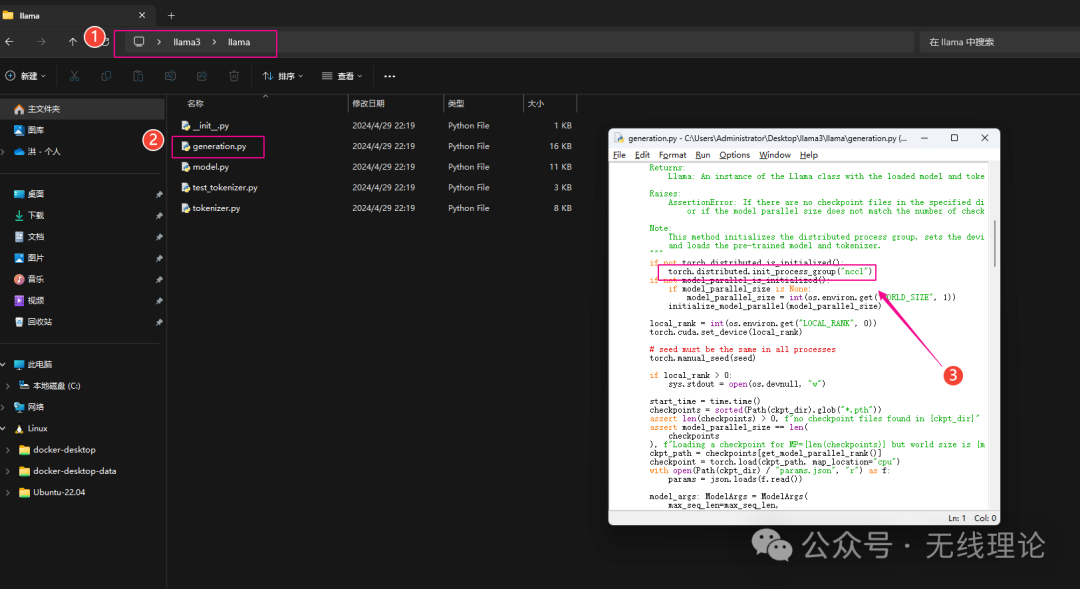This screenshot has width=1080, height=589.
Task: Click the pin icon next to 回收站
Action: 159,322
